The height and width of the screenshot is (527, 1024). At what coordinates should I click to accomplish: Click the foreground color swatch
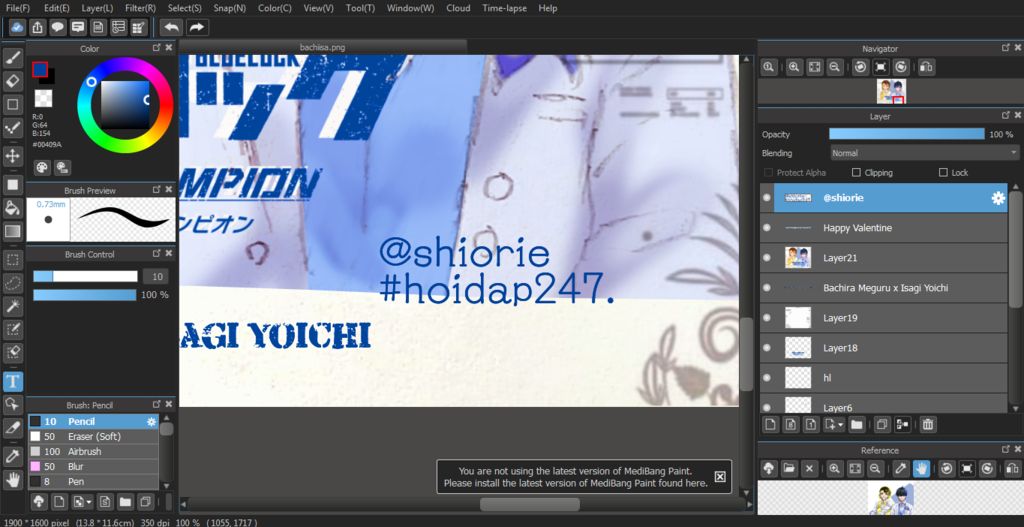[40, 69]
